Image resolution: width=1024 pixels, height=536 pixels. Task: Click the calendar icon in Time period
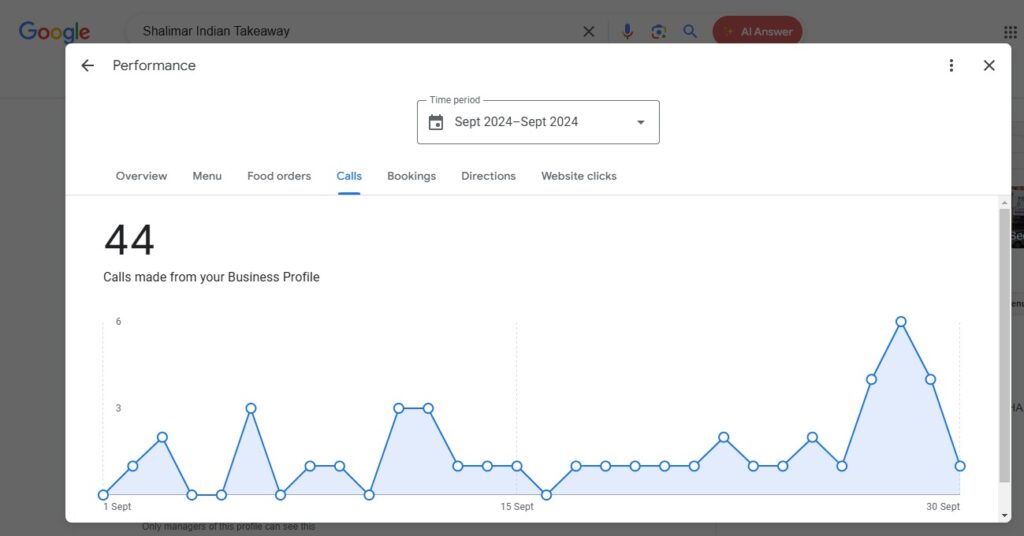point(436,123)
